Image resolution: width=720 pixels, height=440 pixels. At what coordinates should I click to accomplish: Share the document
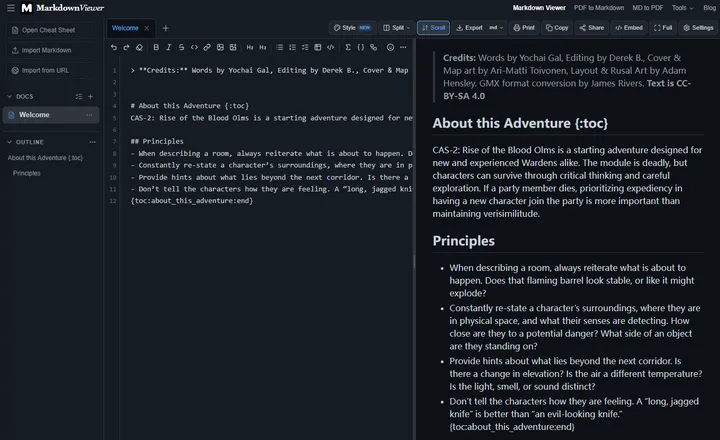pos(591,28)
